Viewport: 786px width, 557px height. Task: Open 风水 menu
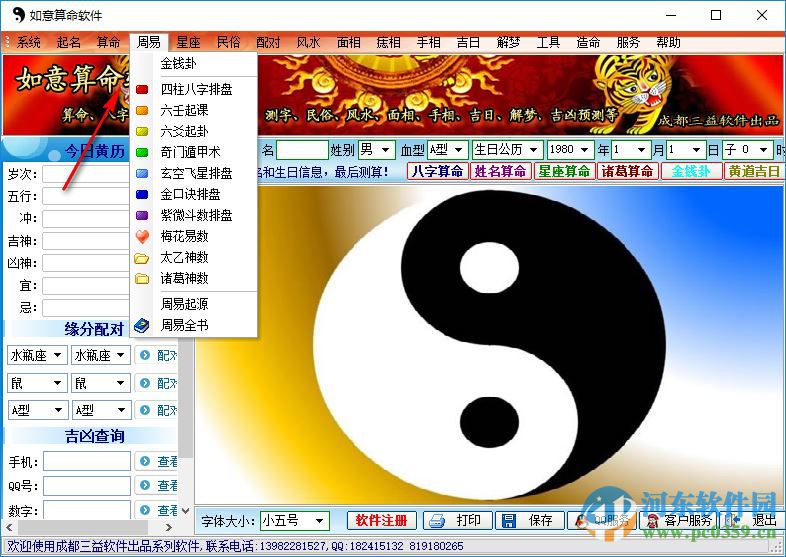(x=308, y=42)
